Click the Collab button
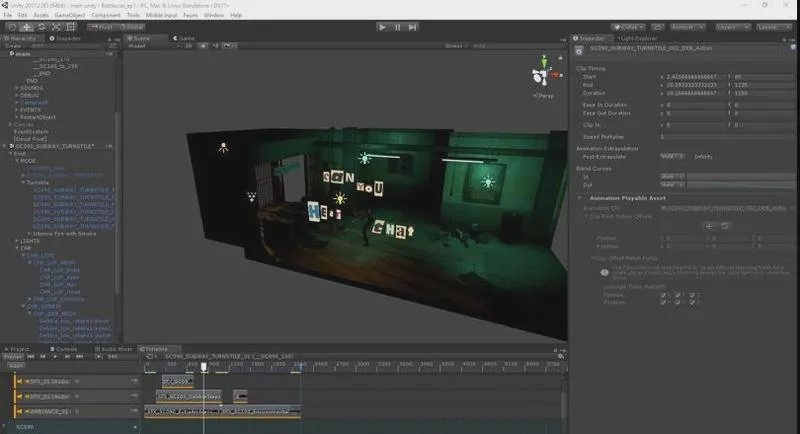 pos(629,27)
